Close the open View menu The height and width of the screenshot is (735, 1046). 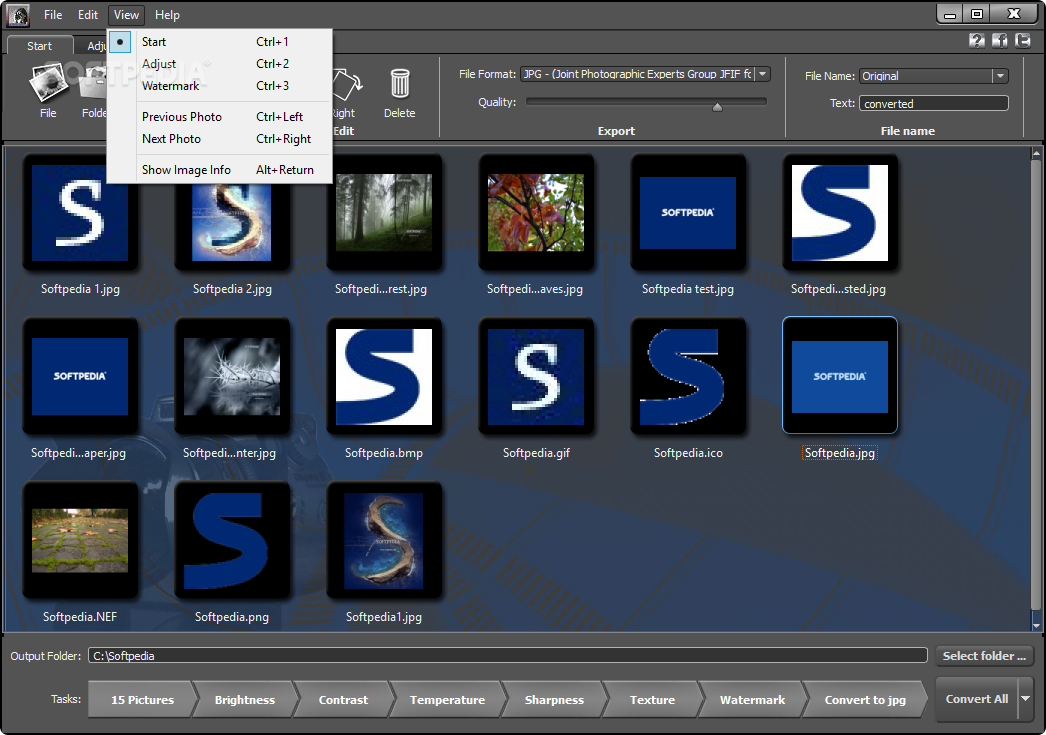tap(126, 15)
